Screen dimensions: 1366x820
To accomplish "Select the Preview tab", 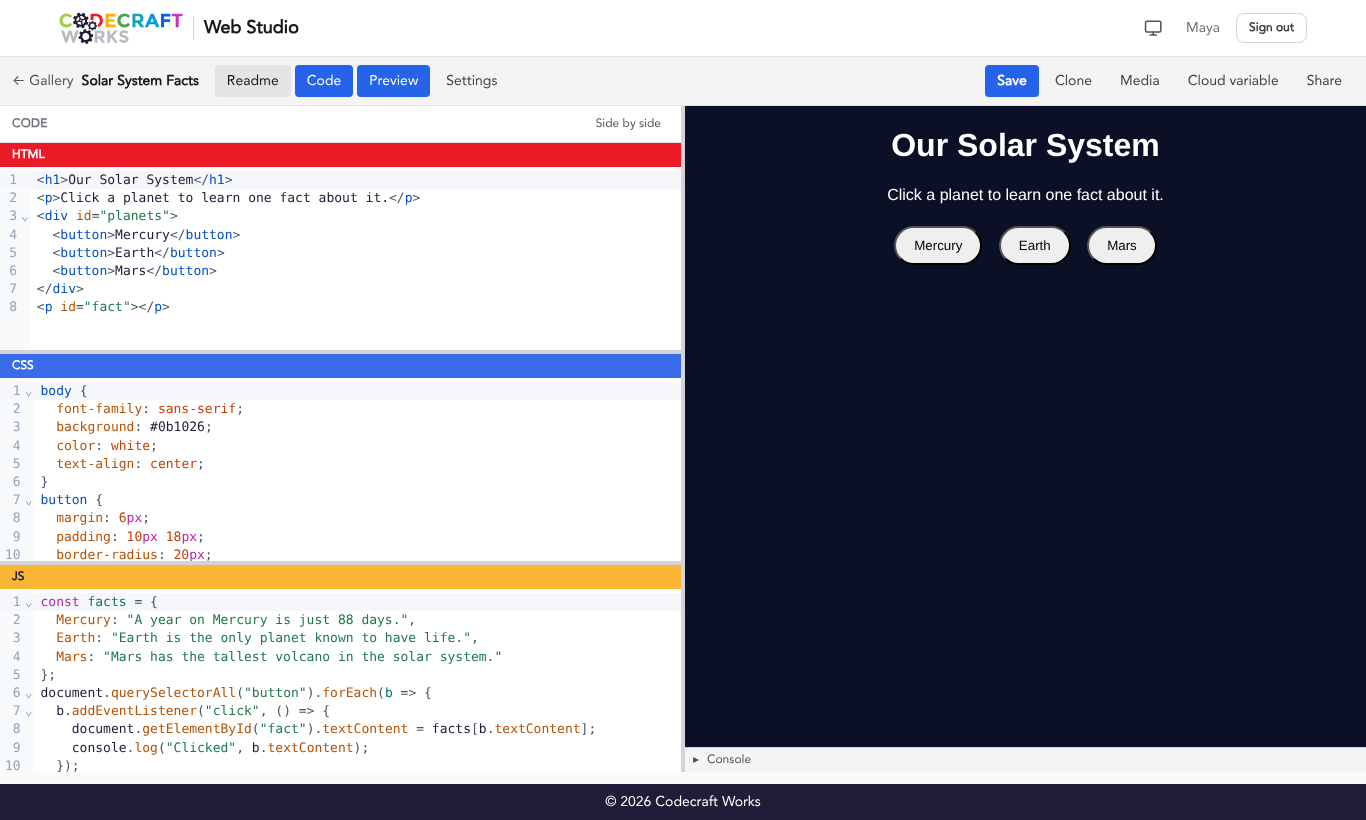I will pos(394,81).
